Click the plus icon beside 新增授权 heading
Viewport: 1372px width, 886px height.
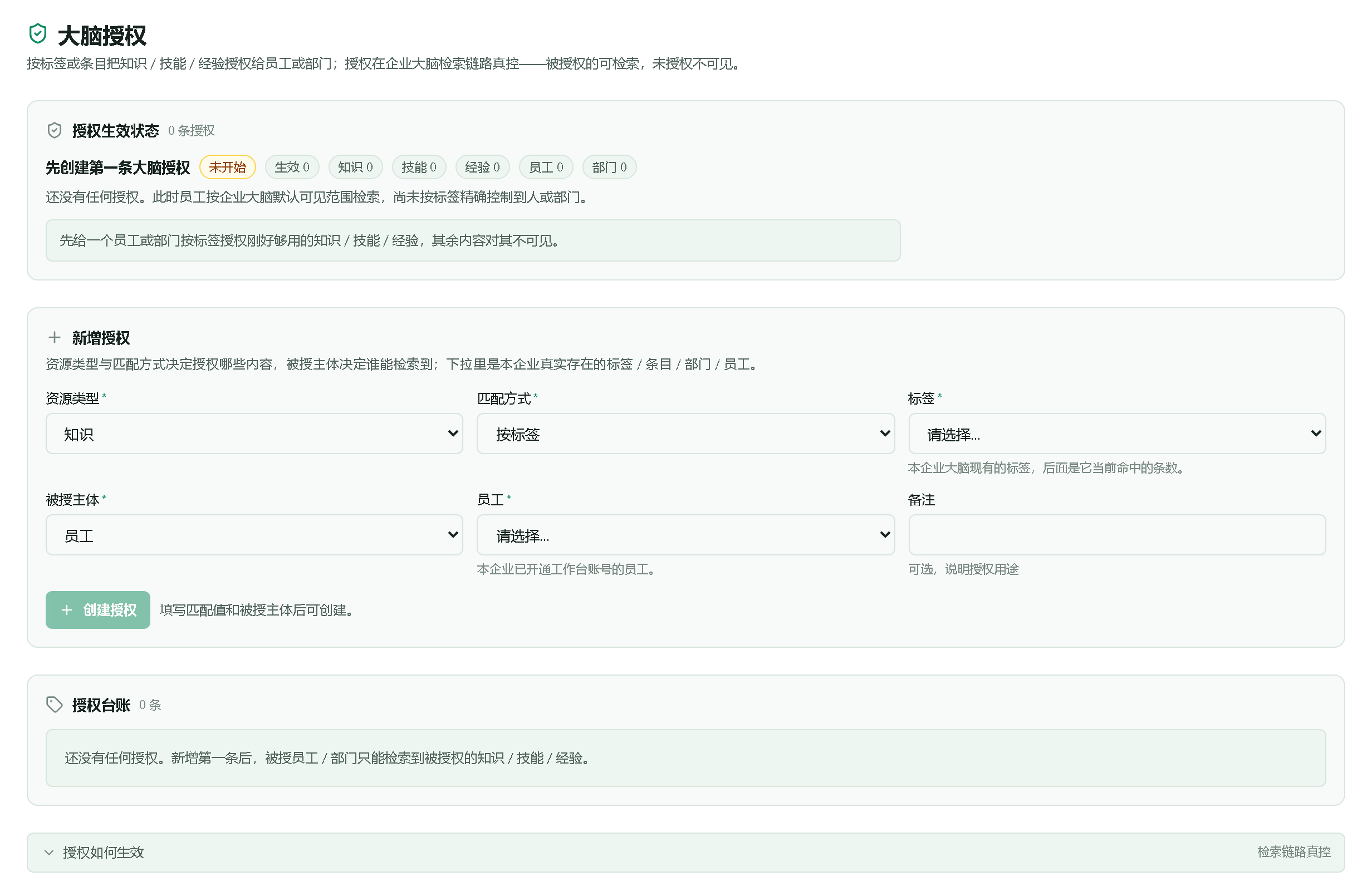tap(54, 337)
